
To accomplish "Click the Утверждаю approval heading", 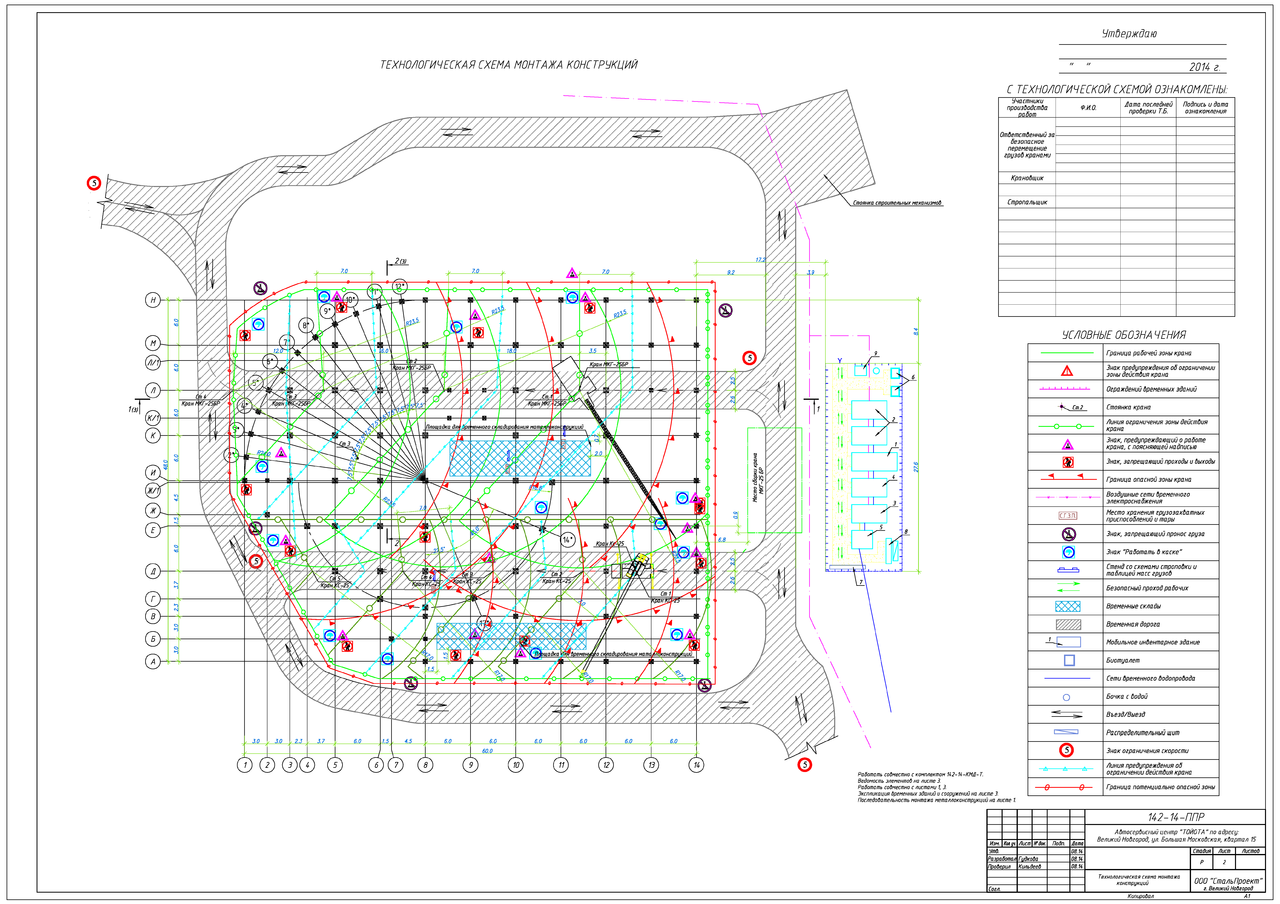I will [1129, 35].
